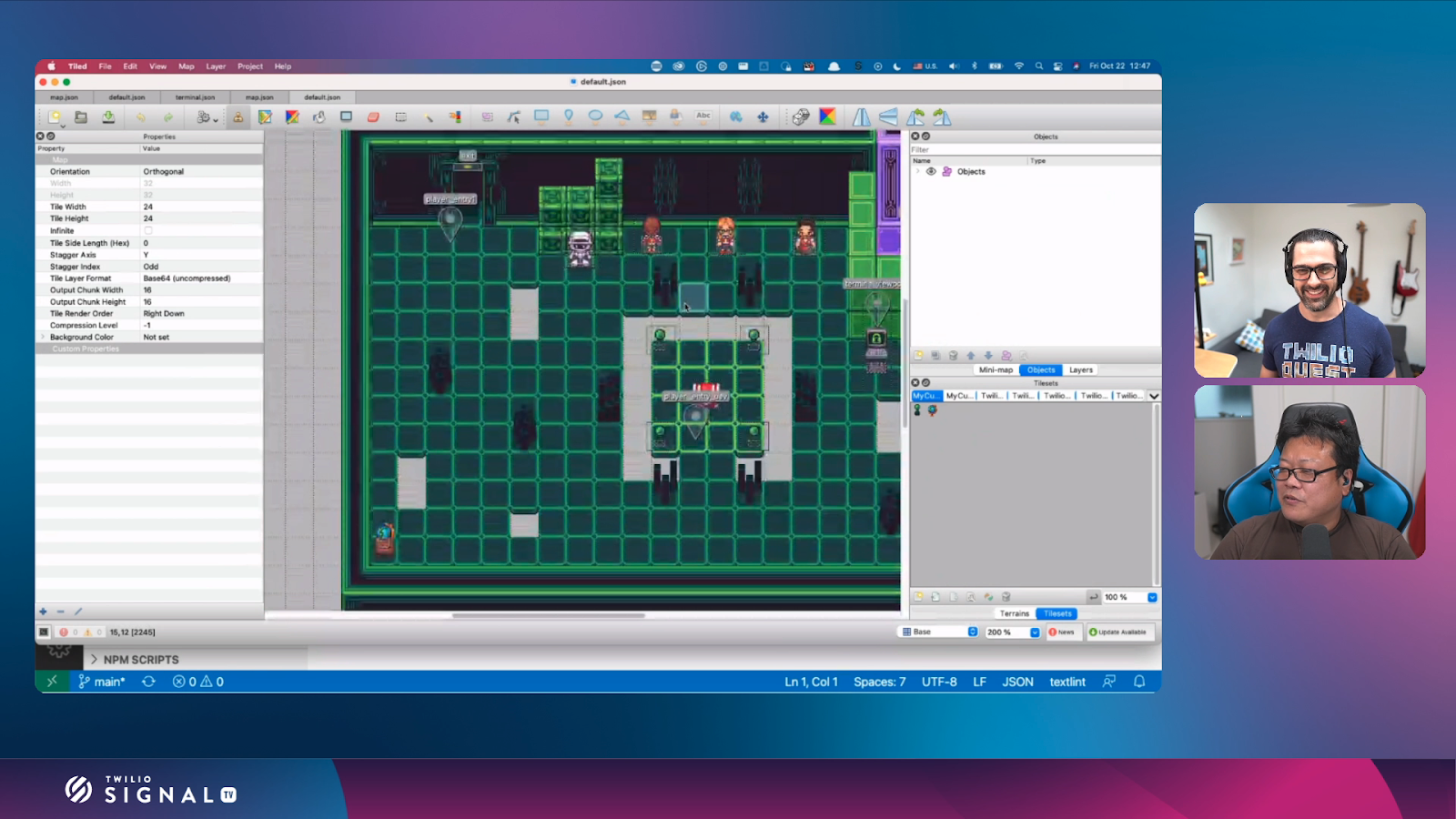
Task: Click the Save toolbar icon
Action: coord(108,116)
